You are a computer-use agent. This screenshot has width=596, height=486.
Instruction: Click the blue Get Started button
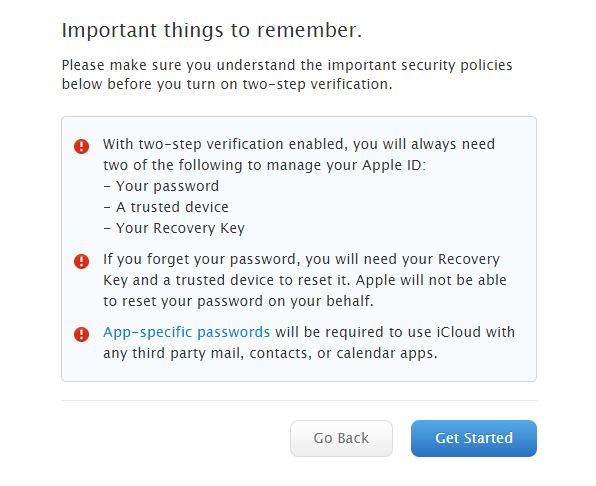tap(474, 438)
